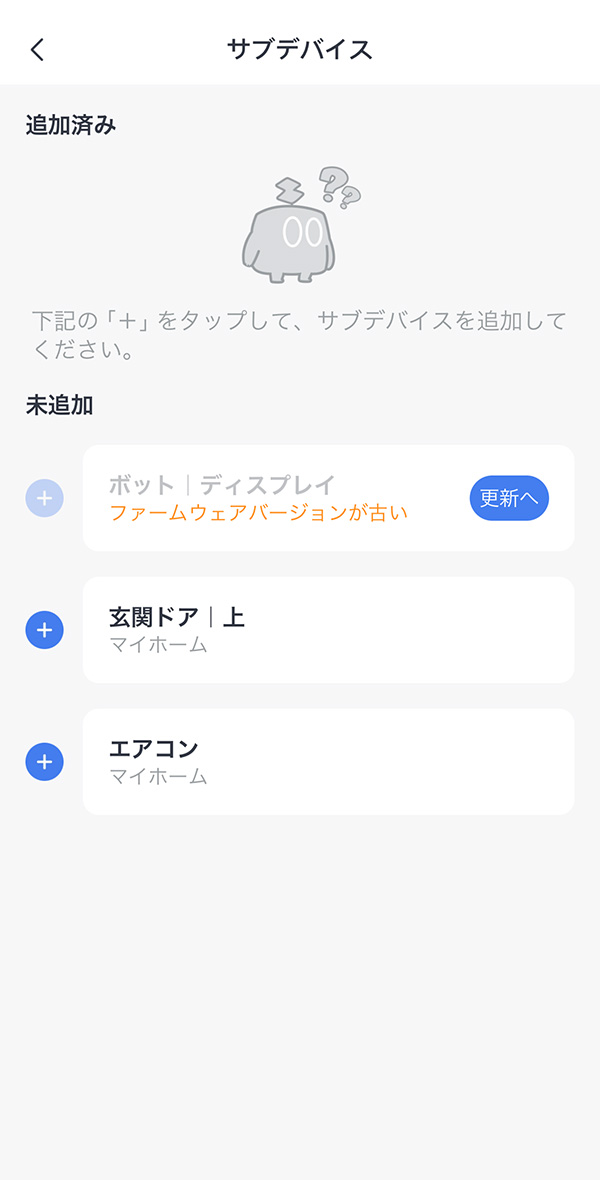Tap the orange ファームウェアバージョンが古い warning
The height and width of the screenshot is (1180, 600).
point(258,513)
